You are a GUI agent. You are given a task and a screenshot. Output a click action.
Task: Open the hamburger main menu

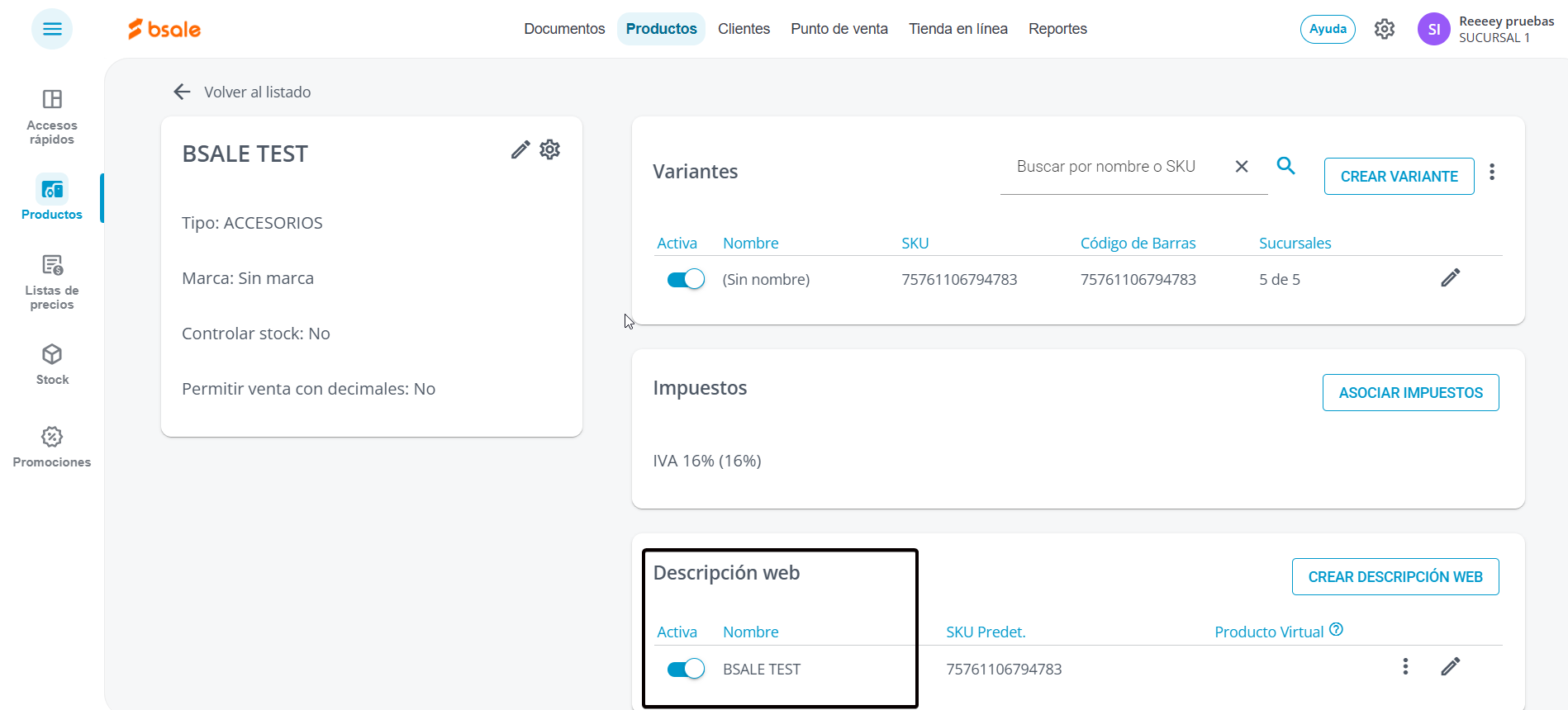[x=52, y=29]
